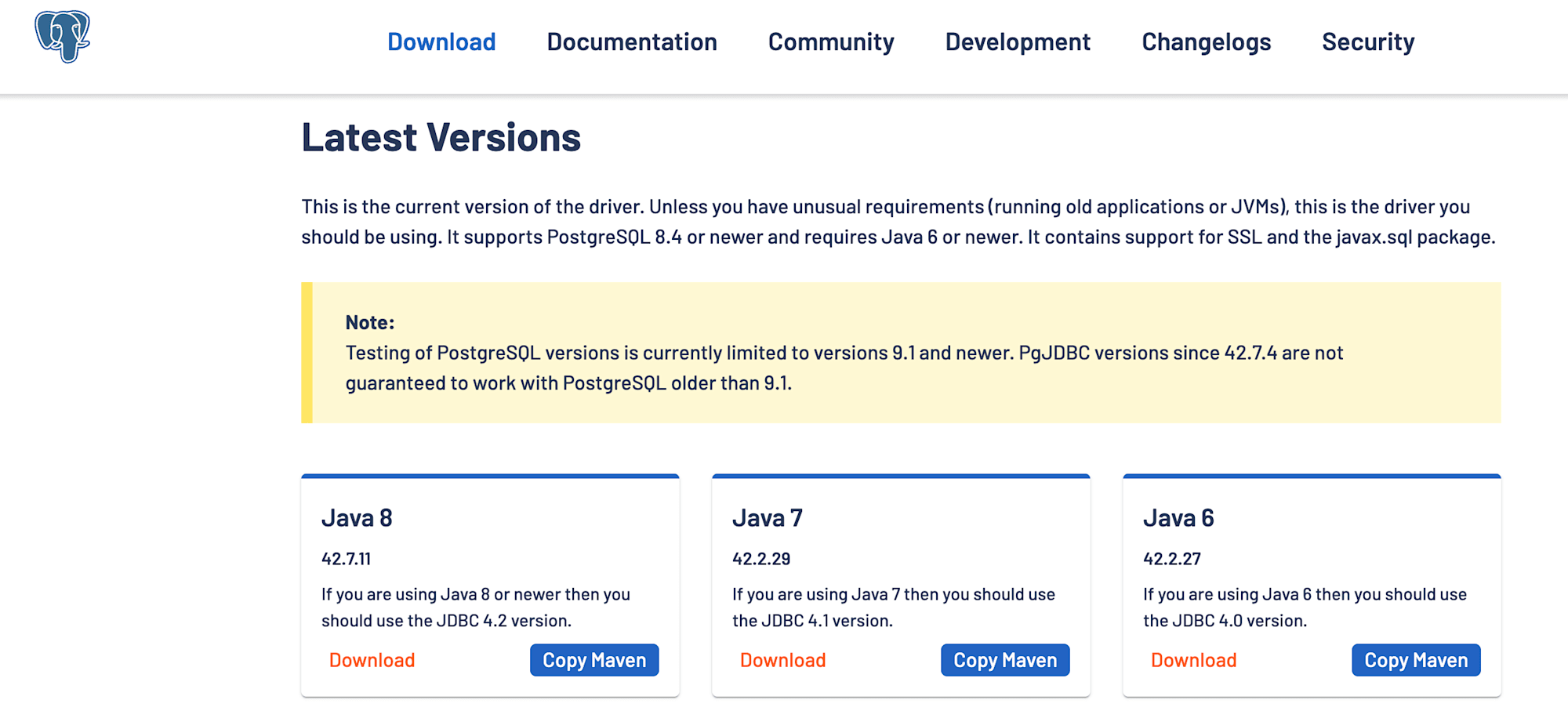
Task: Copy Maven snippet for Java 6
Action: click(1416, 660)
